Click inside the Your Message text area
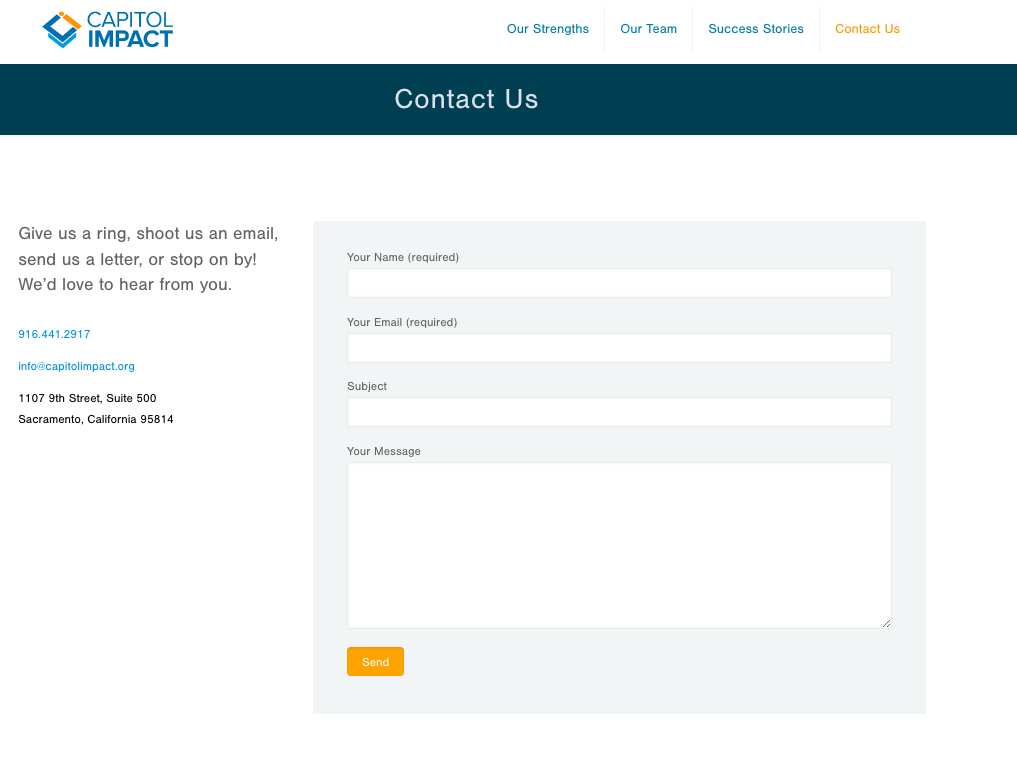The width and height of the screenshot is (1017, 760). pyautogui.click(x=618, y=545)
